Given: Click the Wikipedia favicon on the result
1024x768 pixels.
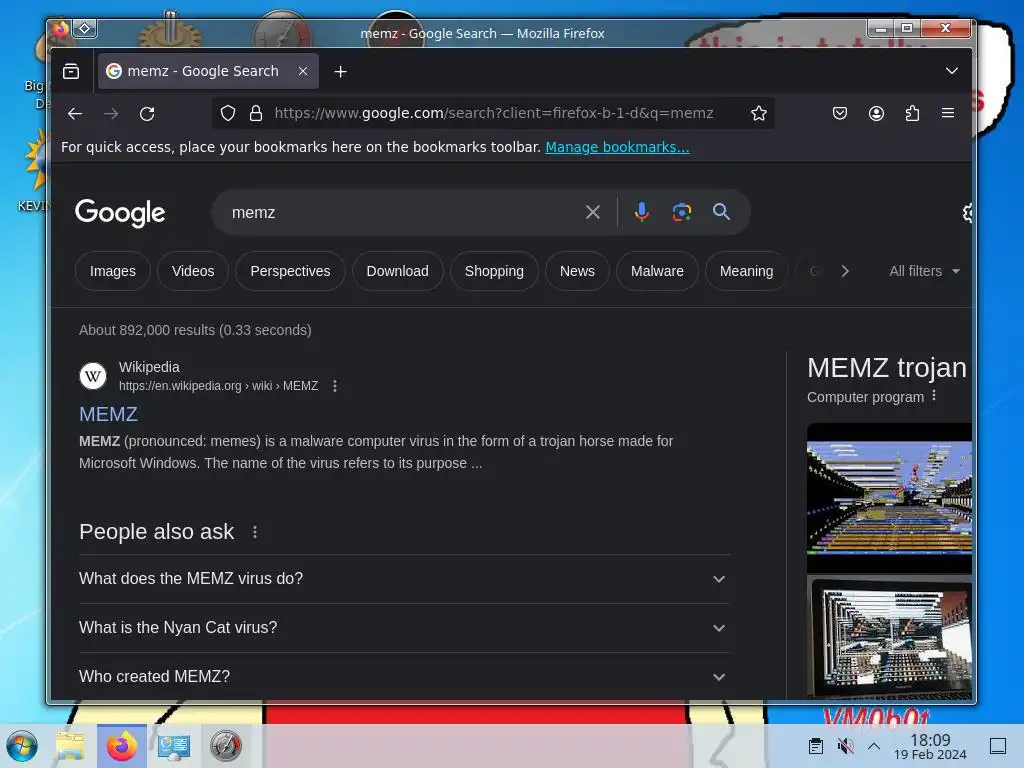Looking at the screenshot, I should [x=93, y=376].
